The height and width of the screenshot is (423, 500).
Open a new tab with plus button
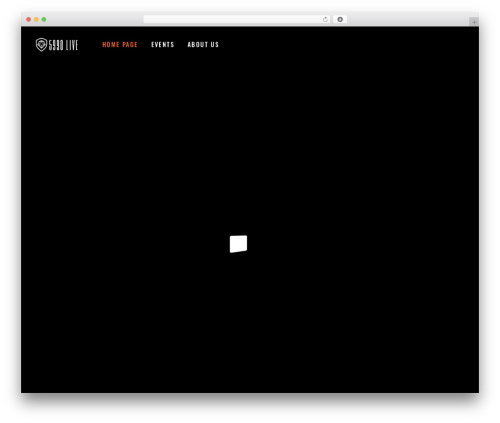(x=474, y=22)
